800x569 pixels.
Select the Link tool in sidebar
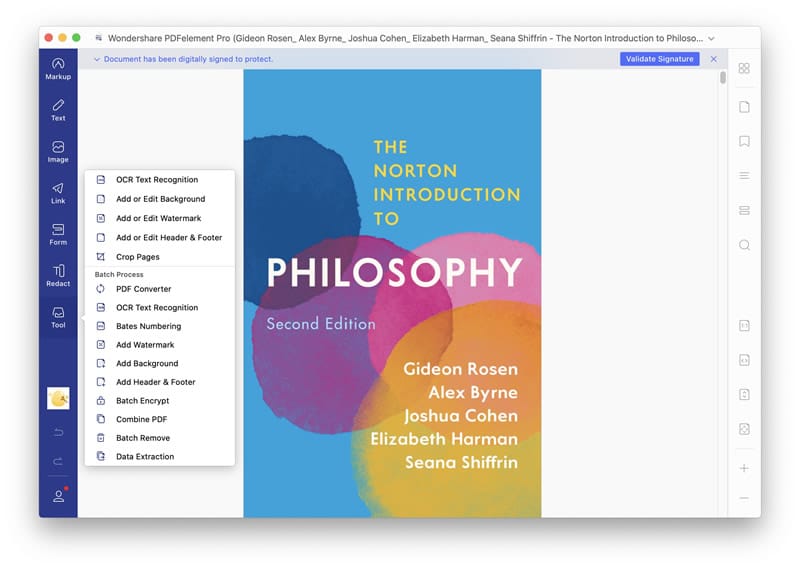tap(58, 193)
